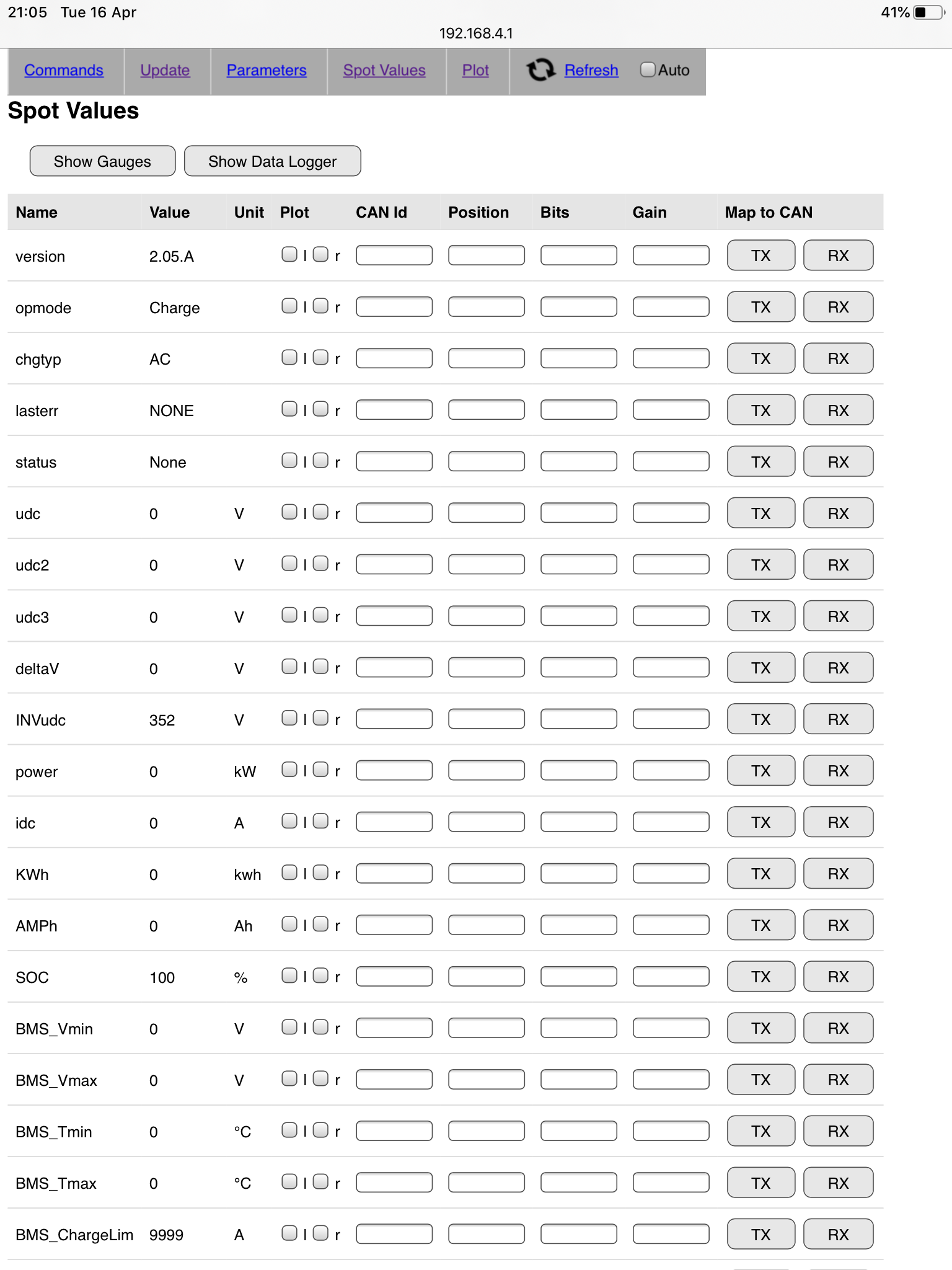Click Gain input for idc row

pos(671,822)
